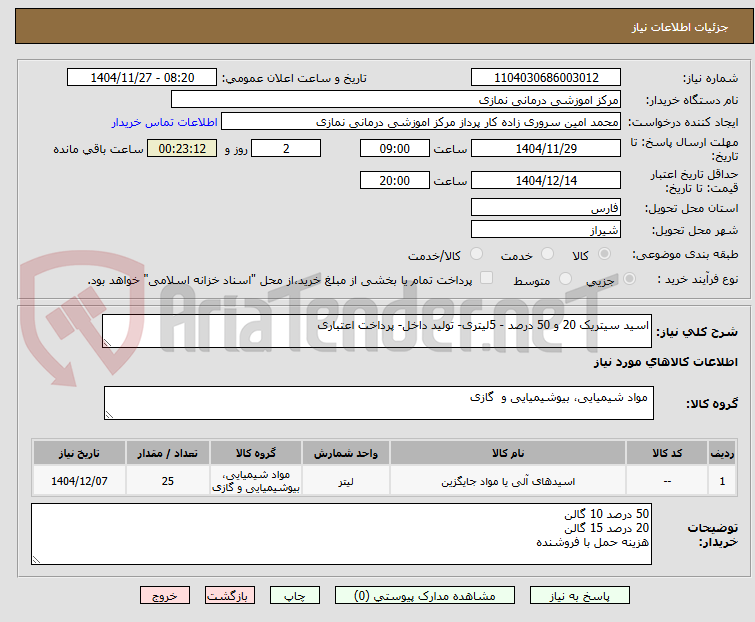Image resolution: width=755 pixels, height=622 pixels.
Task: Click the چاپ print button
Action: point(295,596)
